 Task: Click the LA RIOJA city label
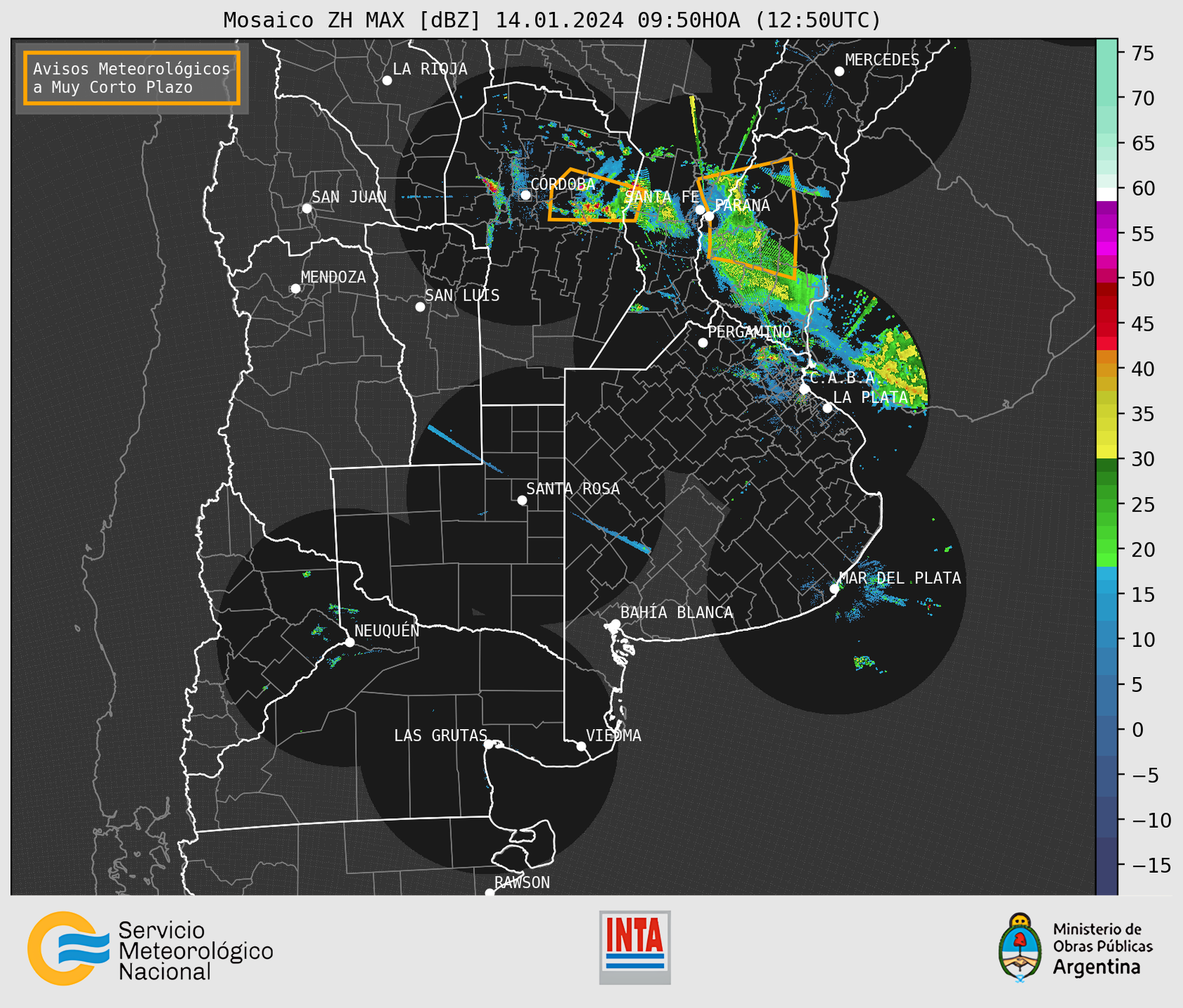[x=430, y=69]
